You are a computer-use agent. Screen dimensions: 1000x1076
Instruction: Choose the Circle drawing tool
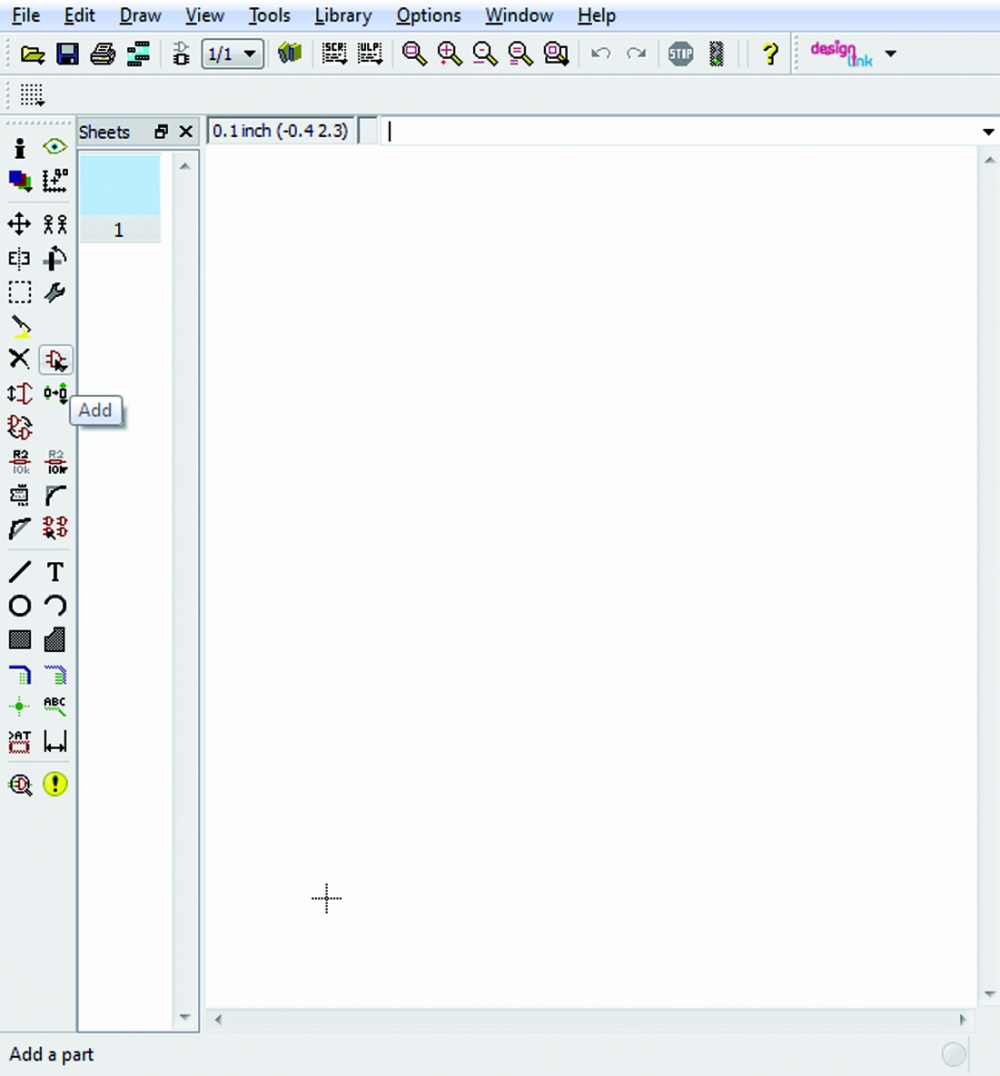click(19, 606)
